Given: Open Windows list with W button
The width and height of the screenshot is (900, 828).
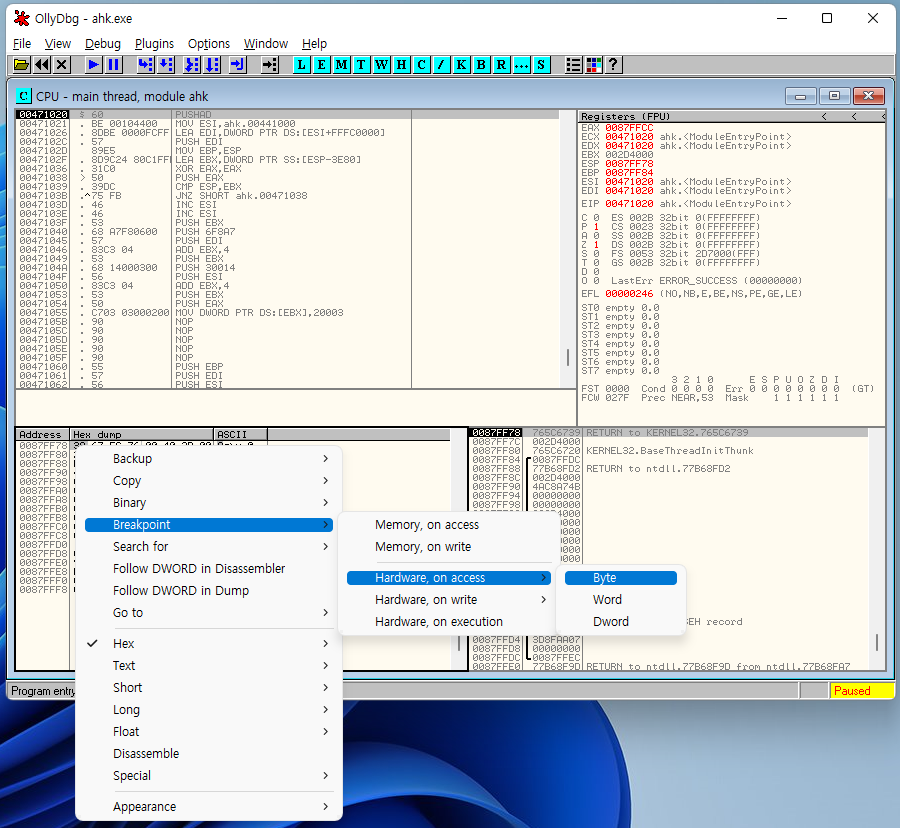Looking at the screenshot, I should [x=382, y=65].
